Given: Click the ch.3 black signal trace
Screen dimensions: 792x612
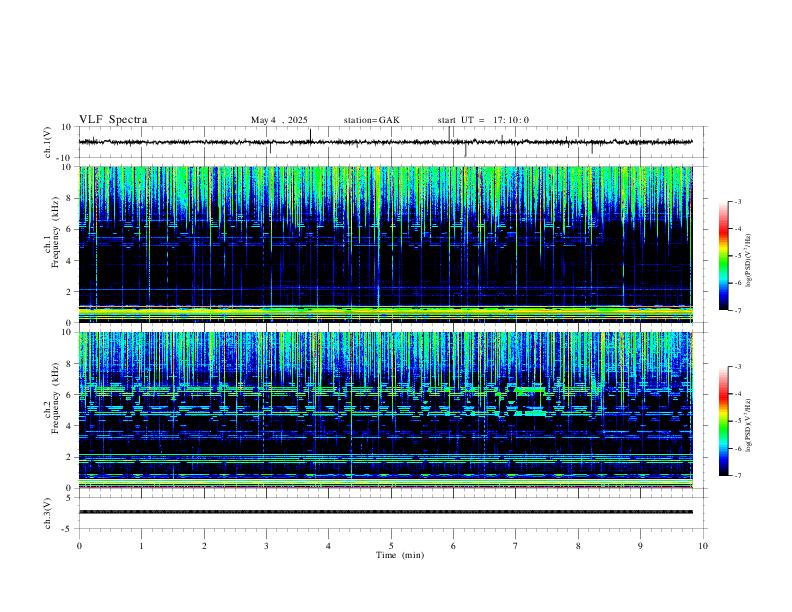Looking at the screenshot, I should [386, 512].
